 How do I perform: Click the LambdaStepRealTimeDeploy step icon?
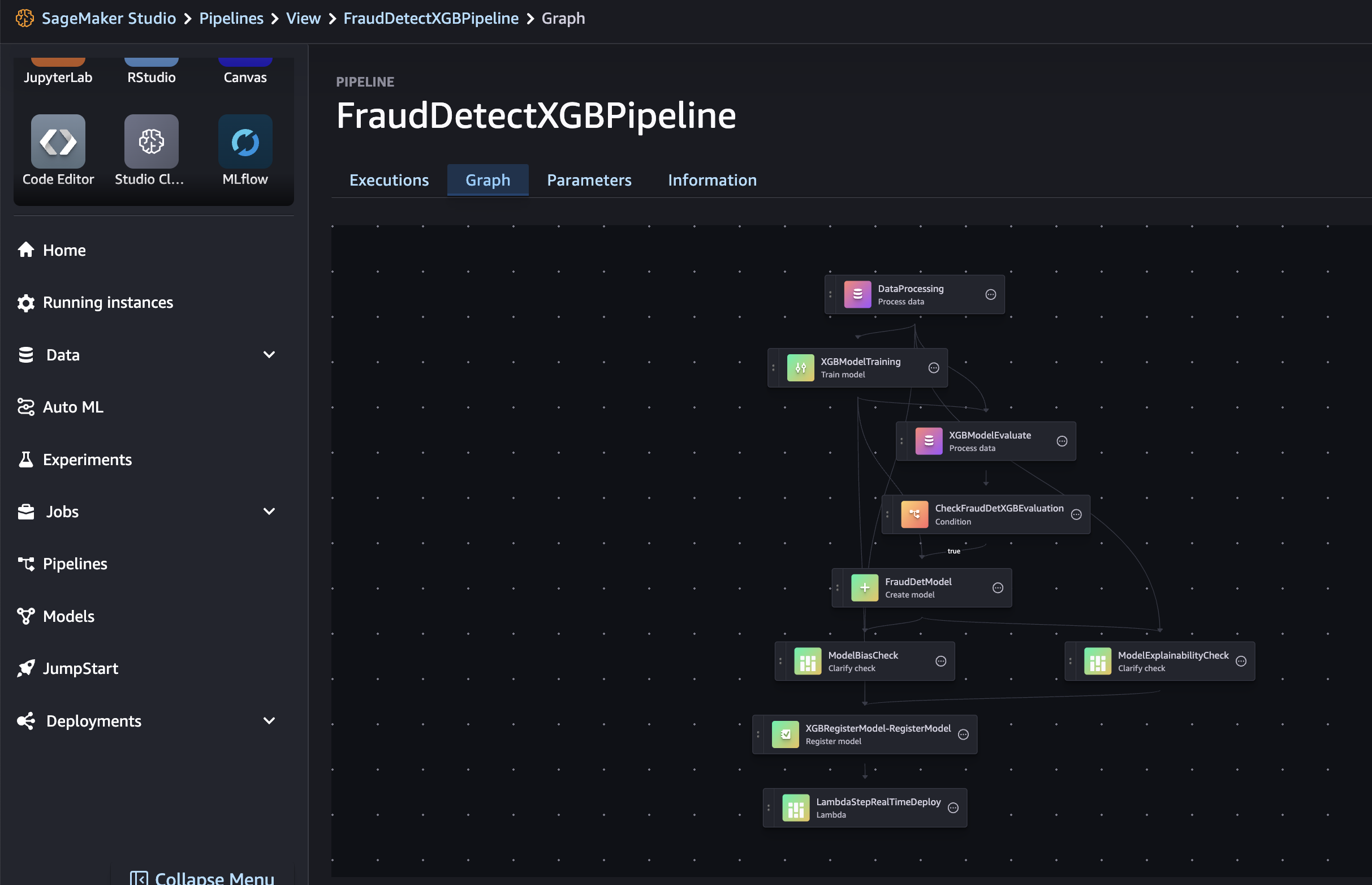point(795,808)
